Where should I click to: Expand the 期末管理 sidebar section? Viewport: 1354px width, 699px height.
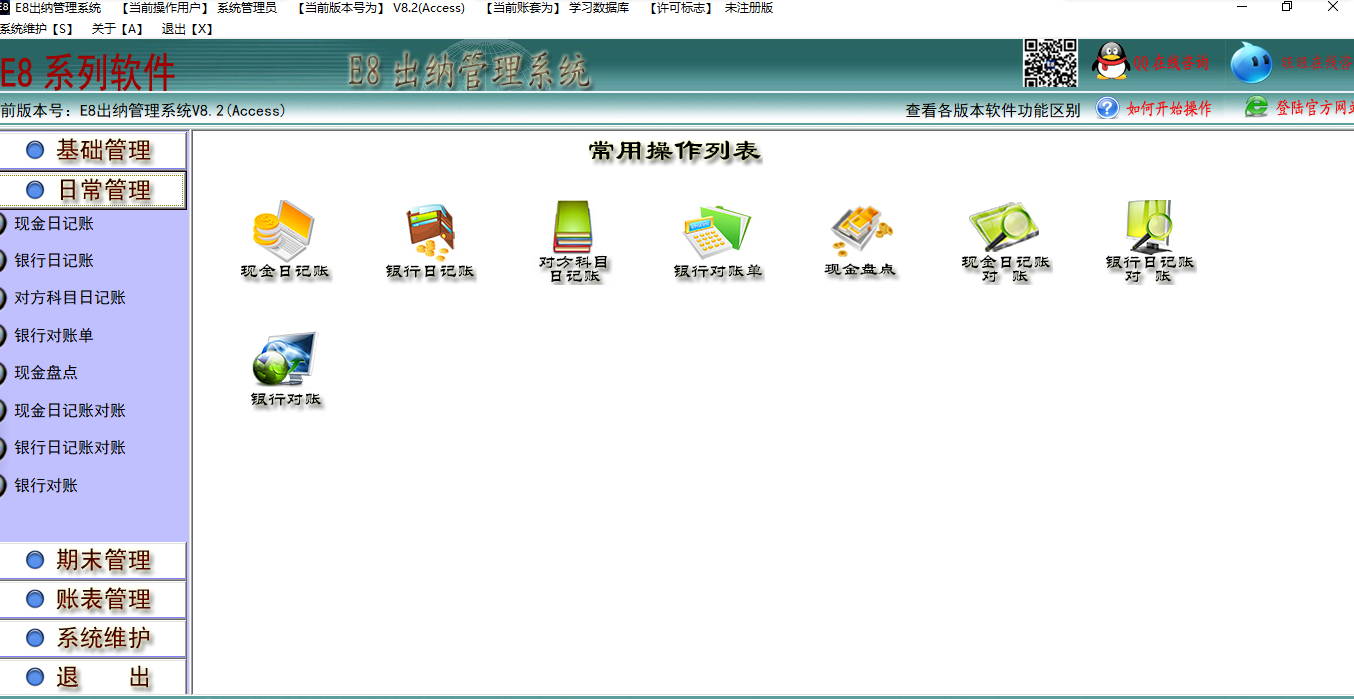coord(93,560)
